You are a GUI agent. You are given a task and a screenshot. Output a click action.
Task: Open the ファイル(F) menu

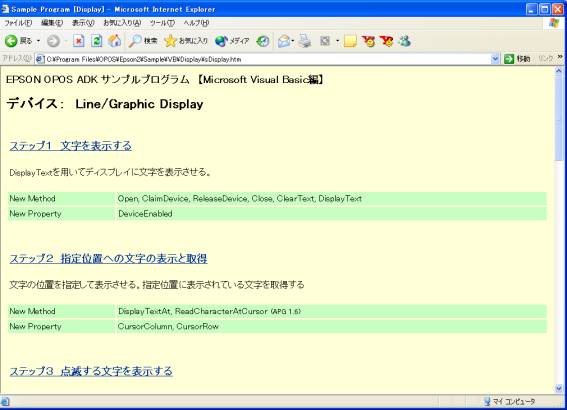point(18,23)
